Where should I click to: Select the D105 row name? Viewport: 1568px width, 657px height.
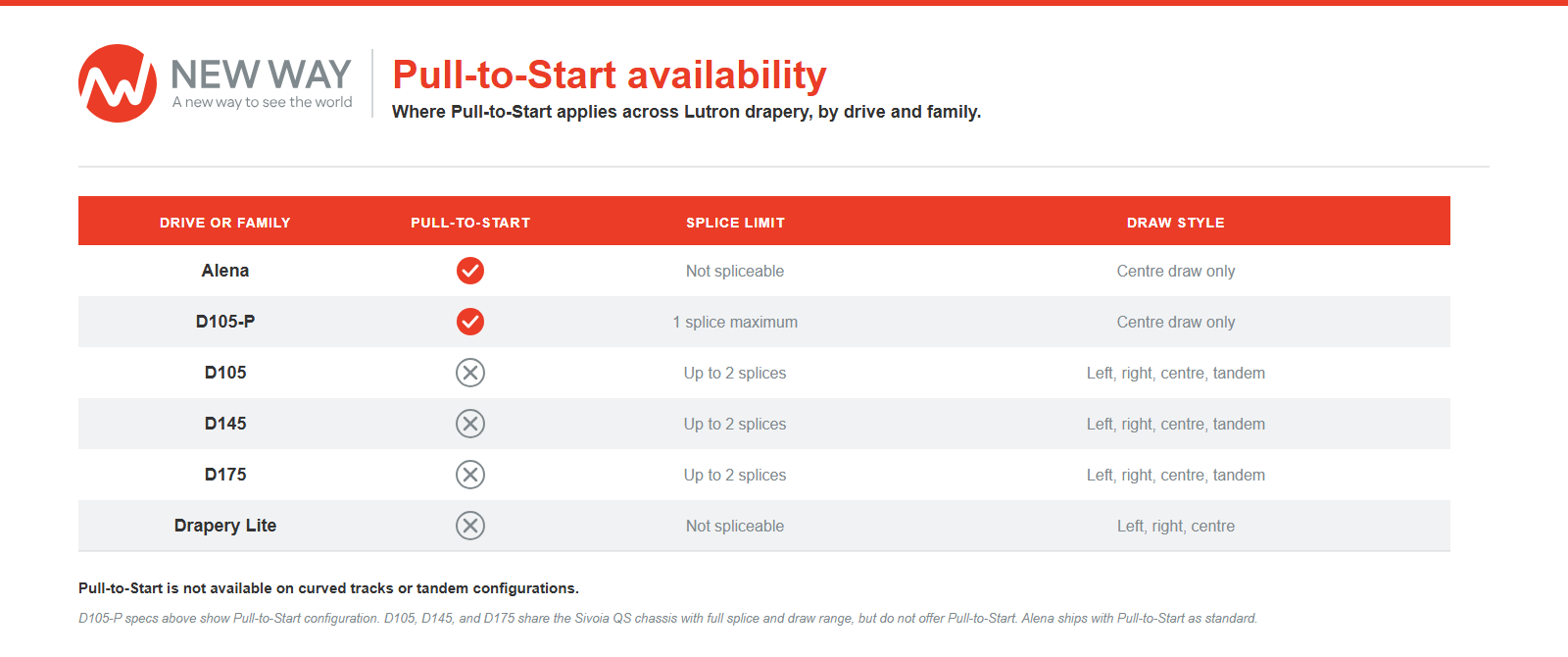click(225, 373)
